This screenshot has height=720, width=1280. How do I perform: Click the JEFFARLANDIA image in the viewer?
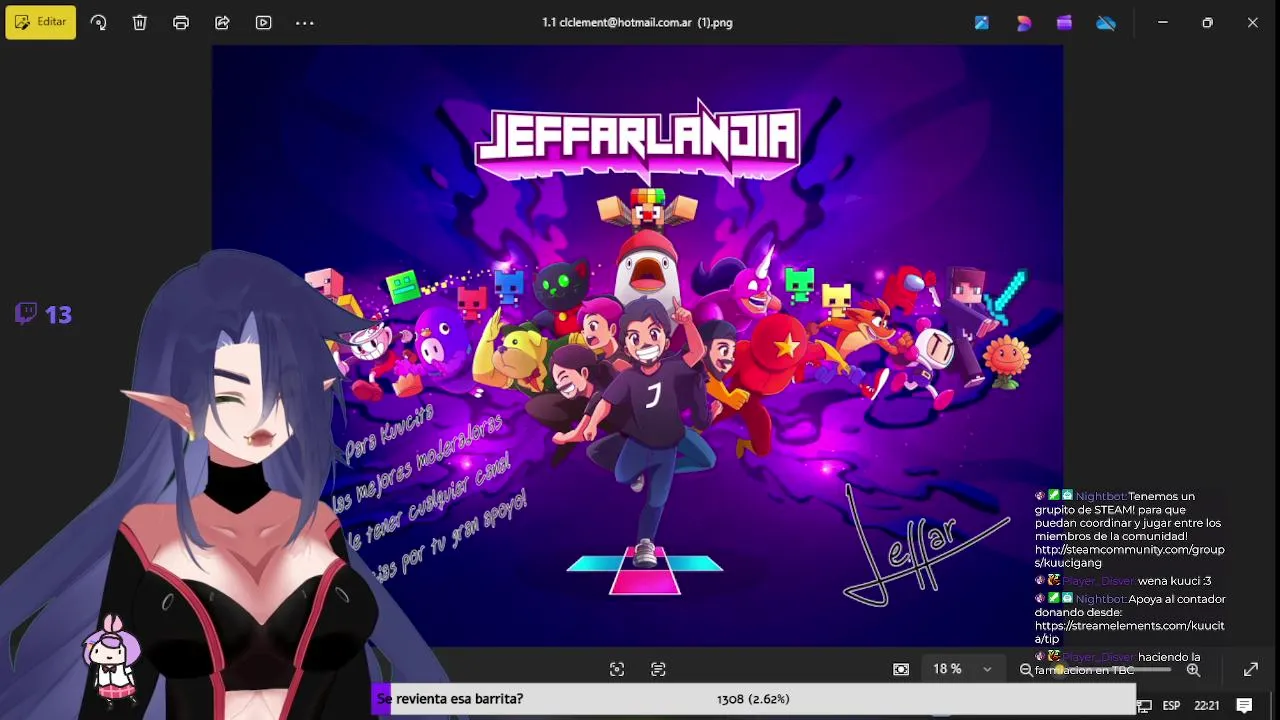[637, 345]
